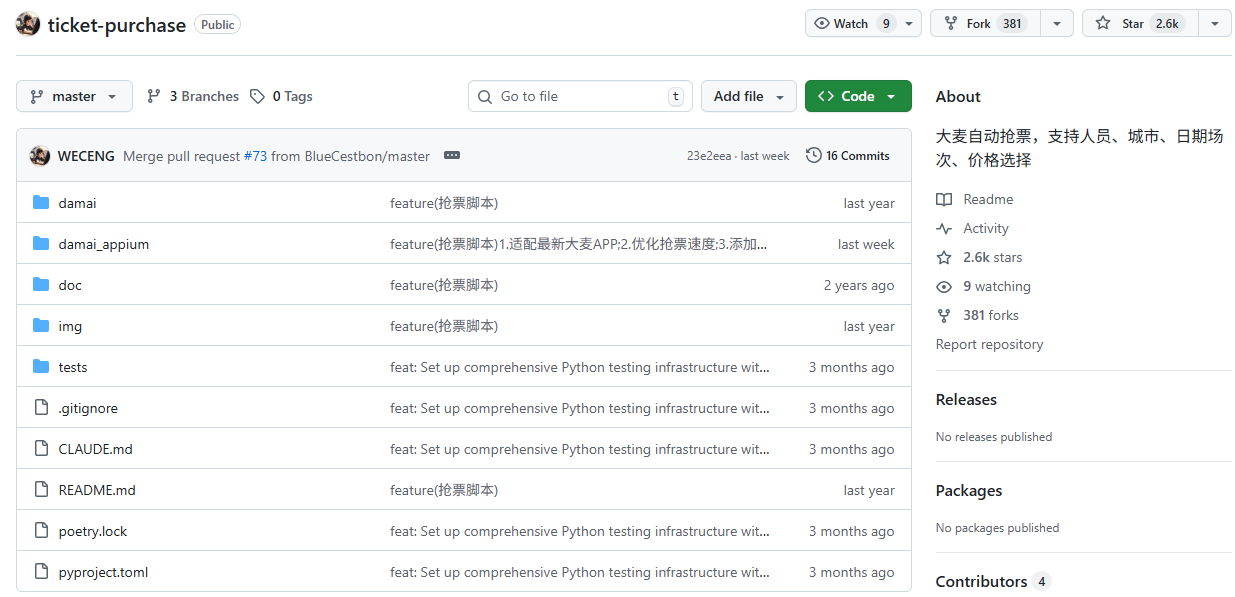Click the folder icon for img
Viewport: 1235px width, 597px height.
(41, 326)
